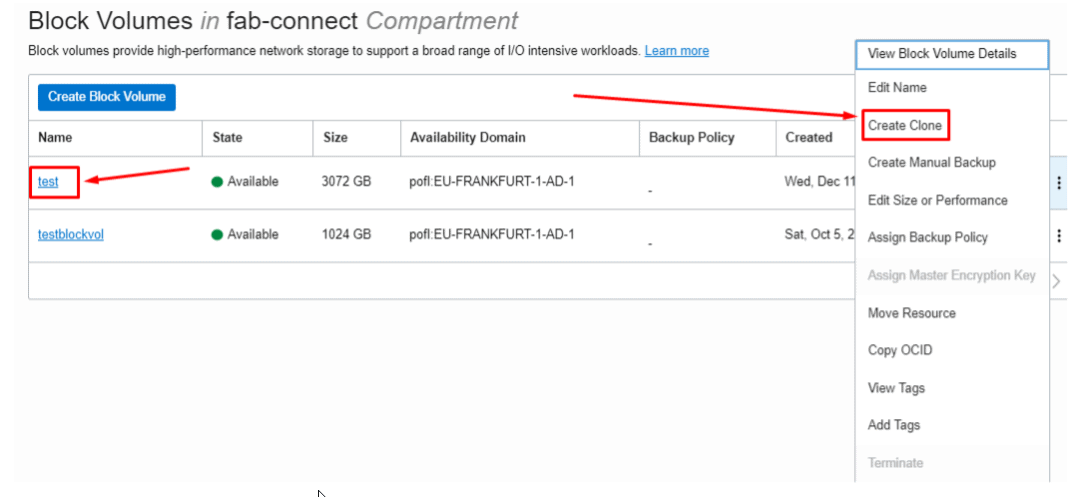
Task: Copy OCID of the volume
Action: click(x=900, y=350)
